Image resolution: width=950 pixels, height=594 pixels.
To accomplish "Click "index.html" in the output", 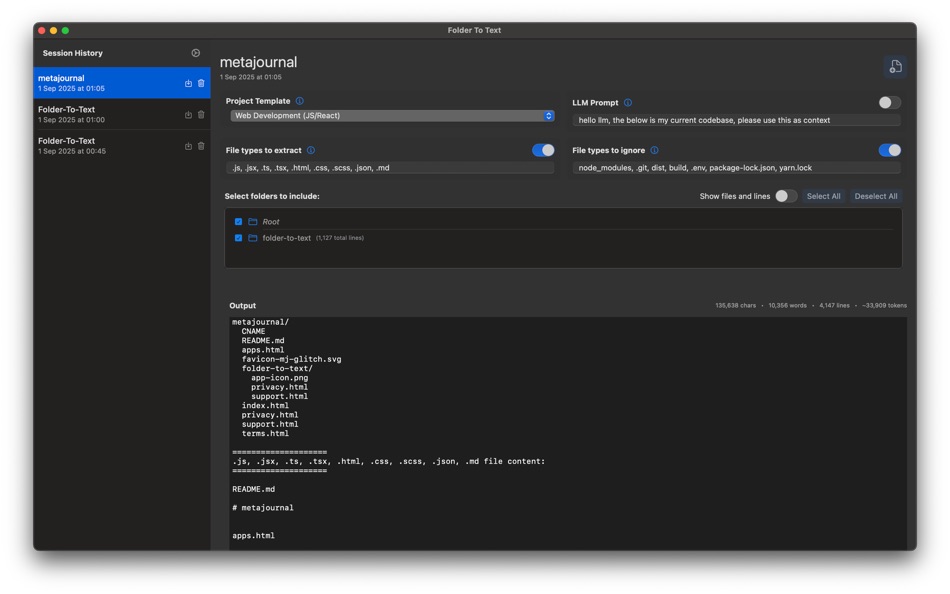I will click(265, 405).
